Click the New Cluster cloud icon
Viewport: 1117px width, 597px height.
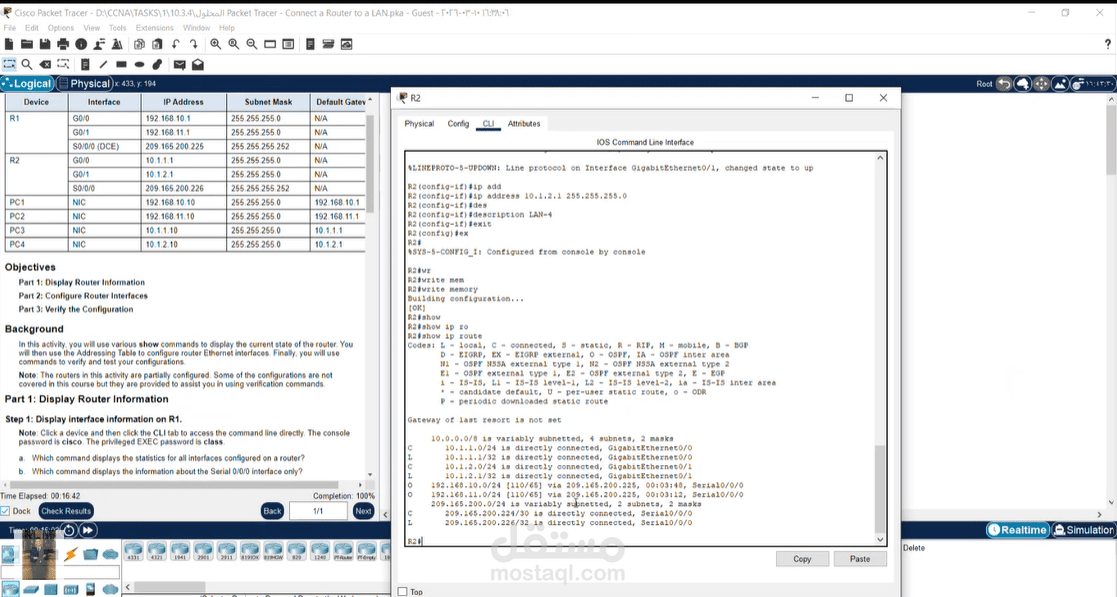pyautogui.click(x=1022, y=84)
